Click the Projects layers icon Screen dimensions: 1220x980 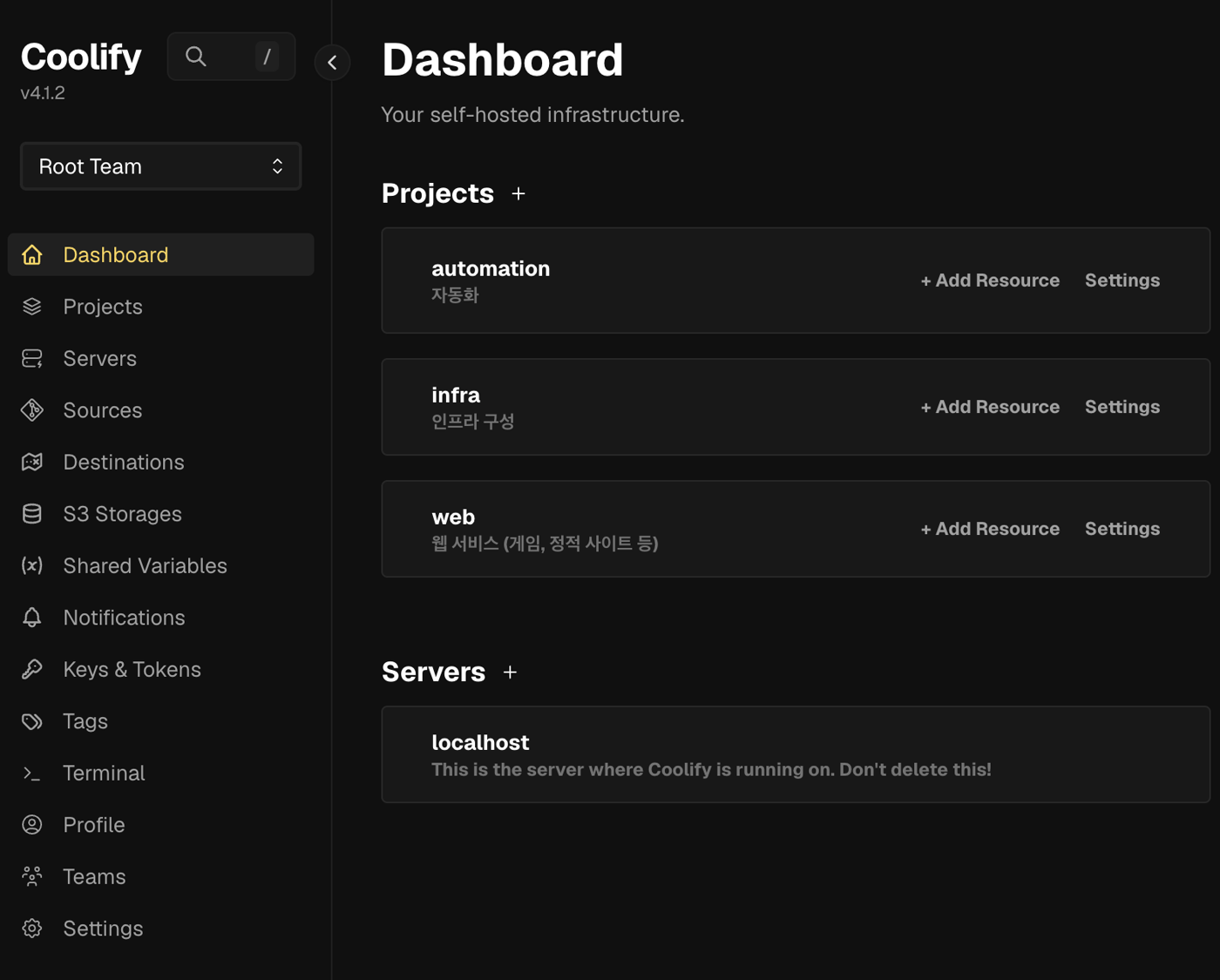[x=32, y=307]
